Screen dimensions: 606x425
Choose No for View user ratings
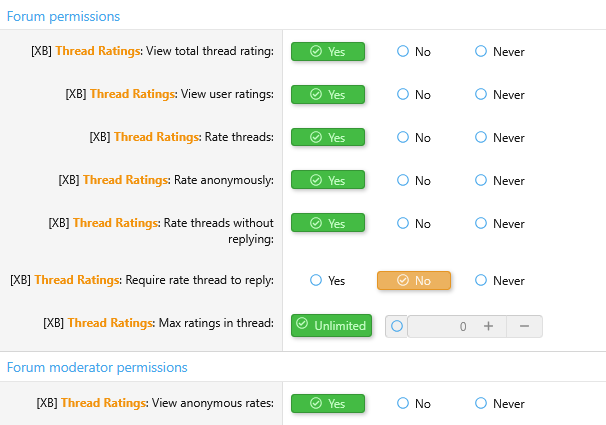point(414,94)
